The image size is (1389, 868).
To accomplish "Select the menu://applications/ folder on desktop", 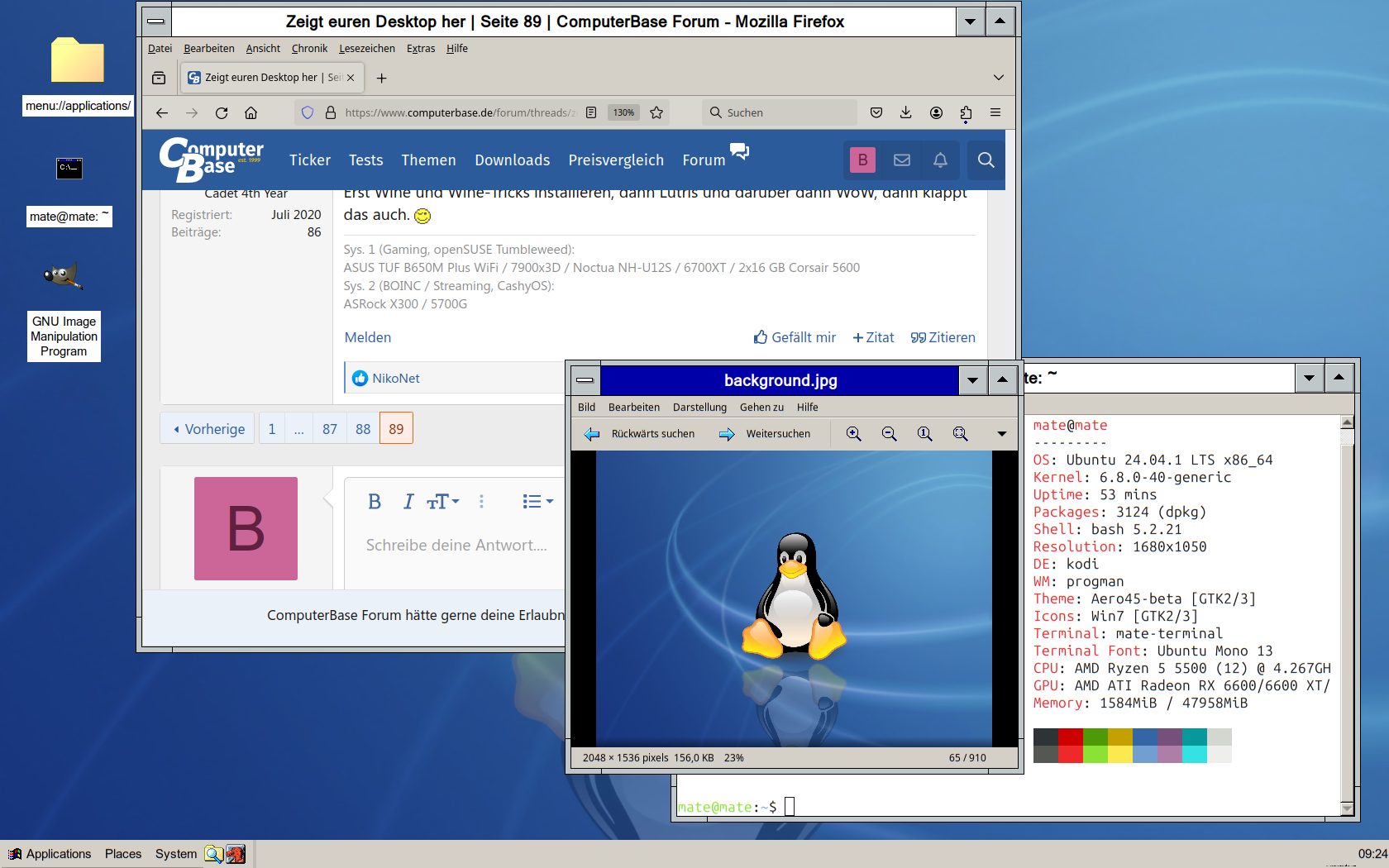I will (x=78, y=77).
